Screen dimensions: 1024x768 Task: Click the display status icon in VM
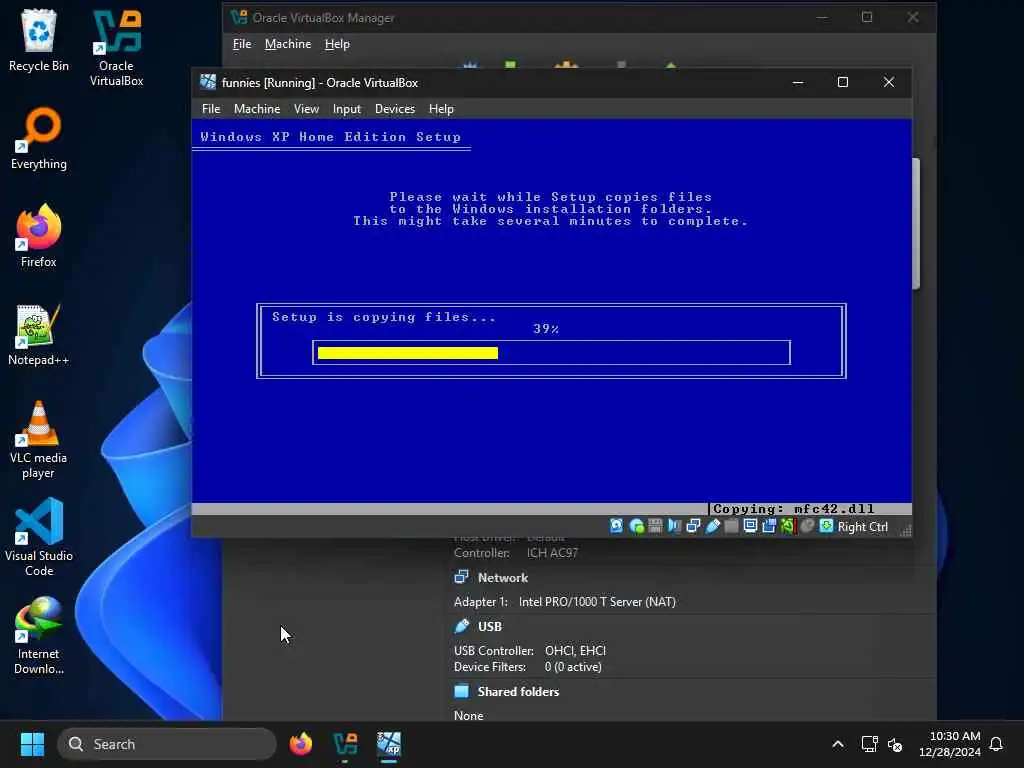click(x=750, y=526)
